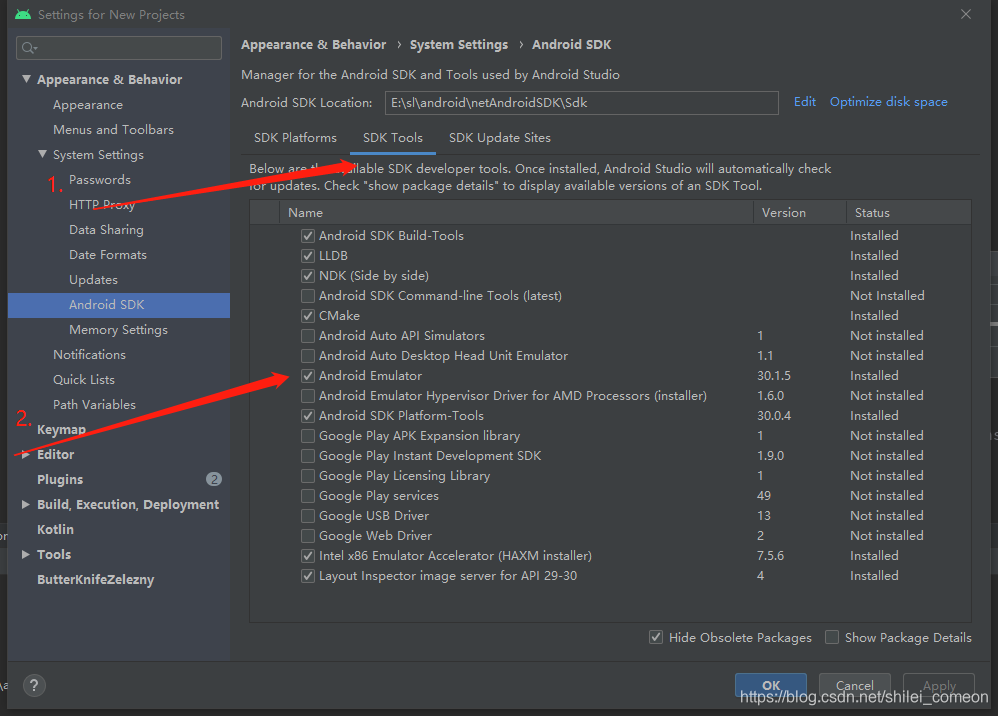Expand the Editor tree node
This screenshot has width=998, height=716.
pyautogui.click(x=26, y=454)
